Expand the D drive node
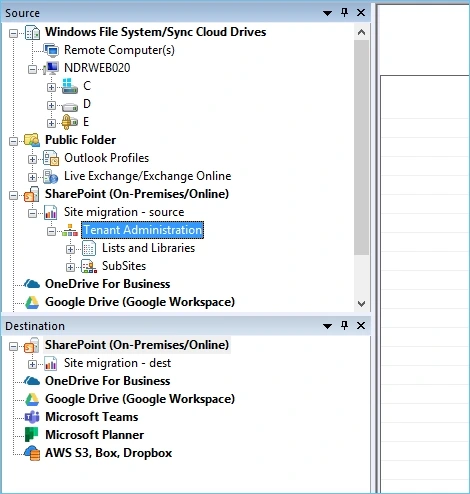This screenshot has width=470, height=494. [x=51, y=105]
